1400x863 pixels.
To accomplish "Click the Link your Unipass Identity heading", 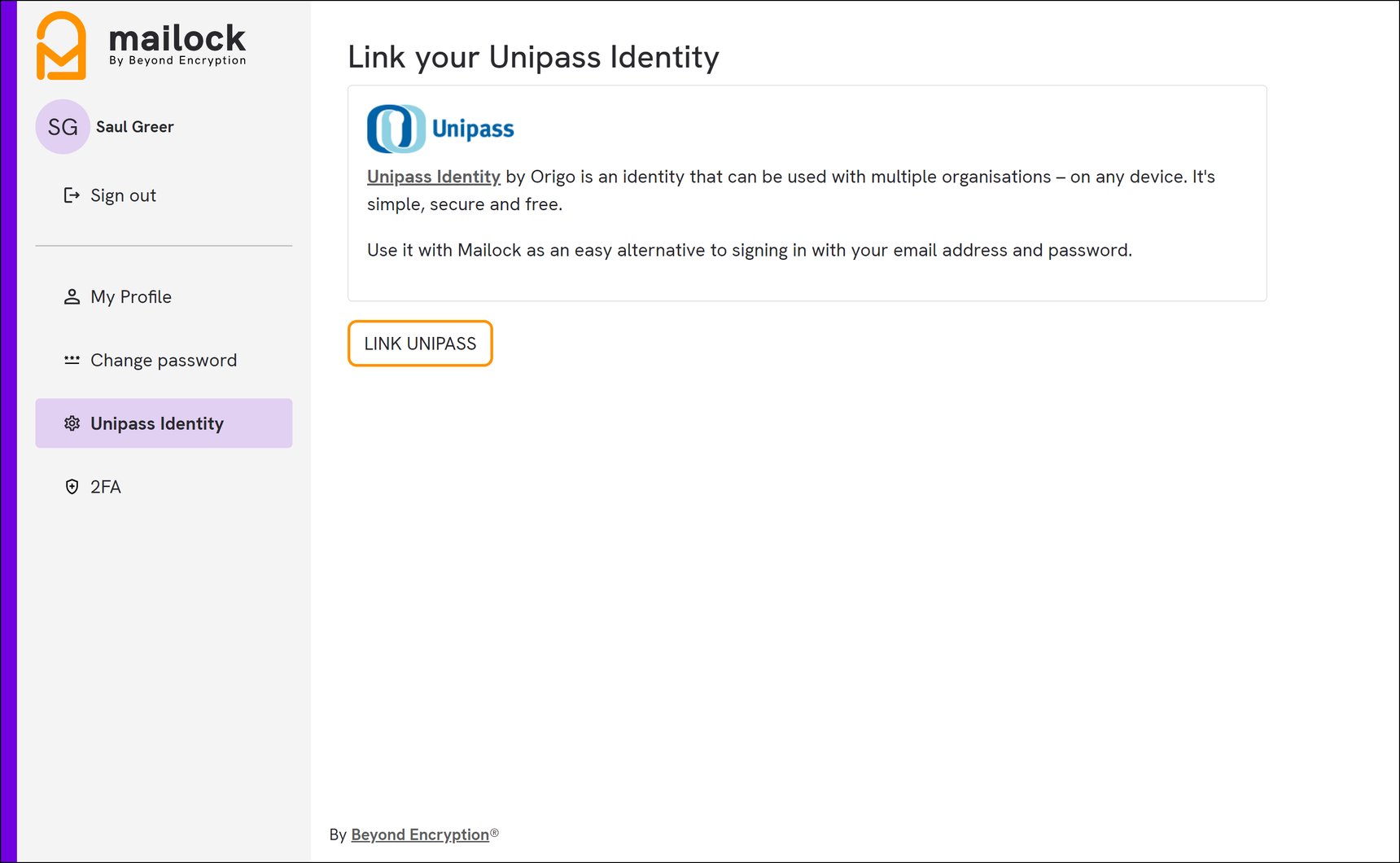I will click(x=534, y=57).
